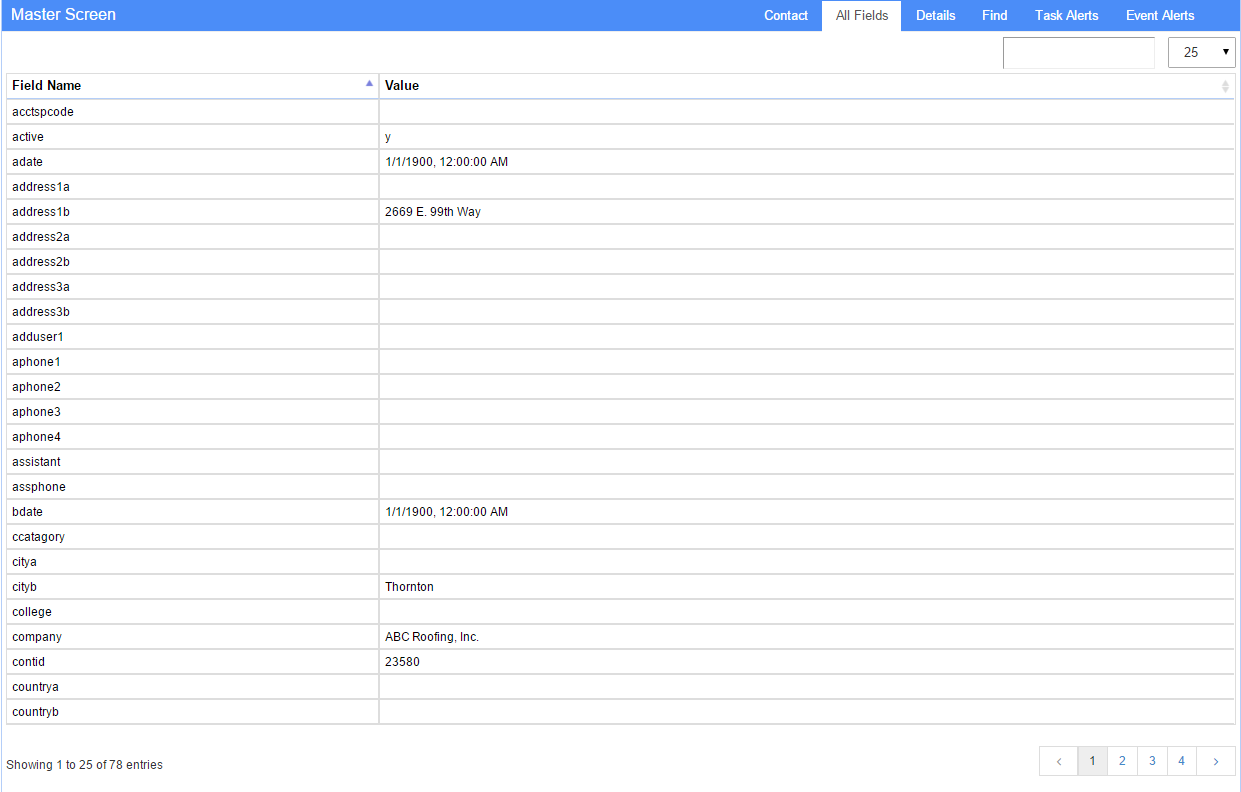Jump to page 2
The width and height of the screenshot is (1241, 792).
(1122, 761)
